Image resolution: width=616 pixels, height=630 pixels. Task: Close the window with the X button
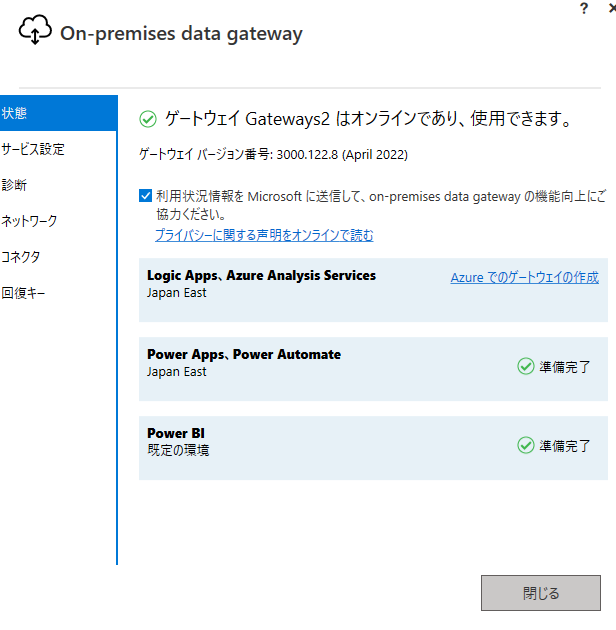pos(612,8)
